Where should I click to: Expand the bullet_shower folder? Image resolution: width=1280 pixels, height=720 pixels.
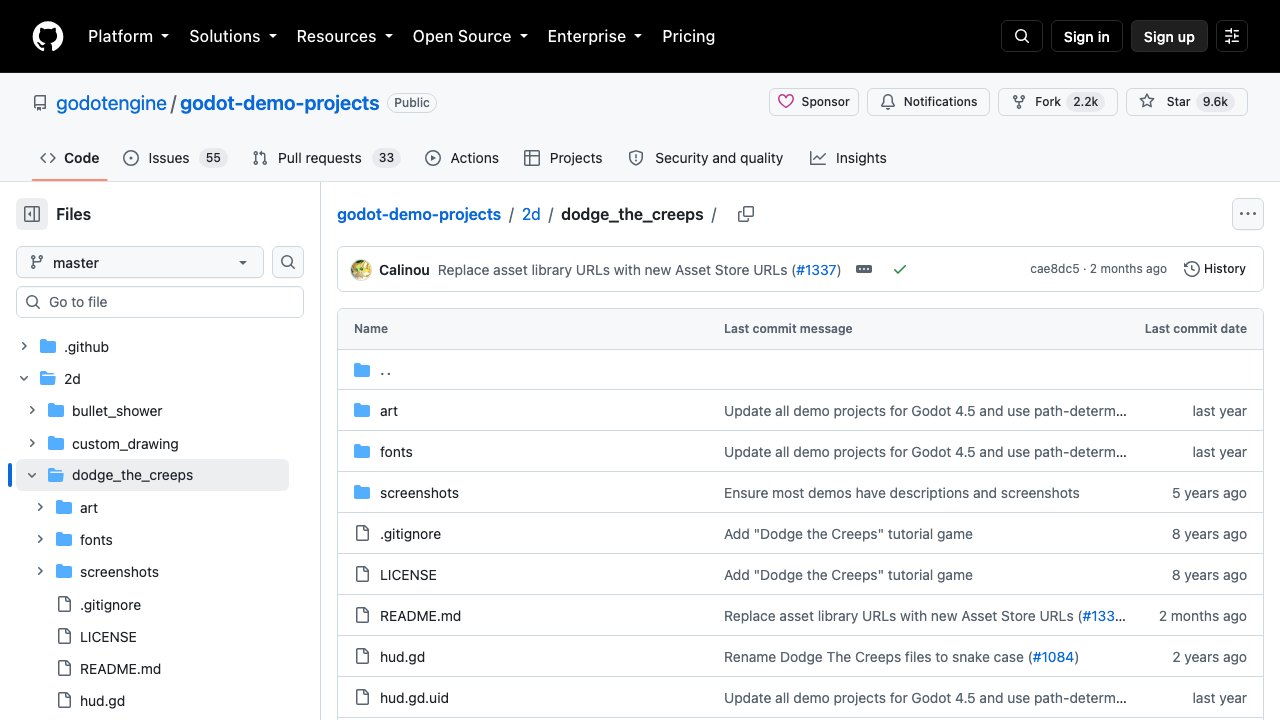32,411
